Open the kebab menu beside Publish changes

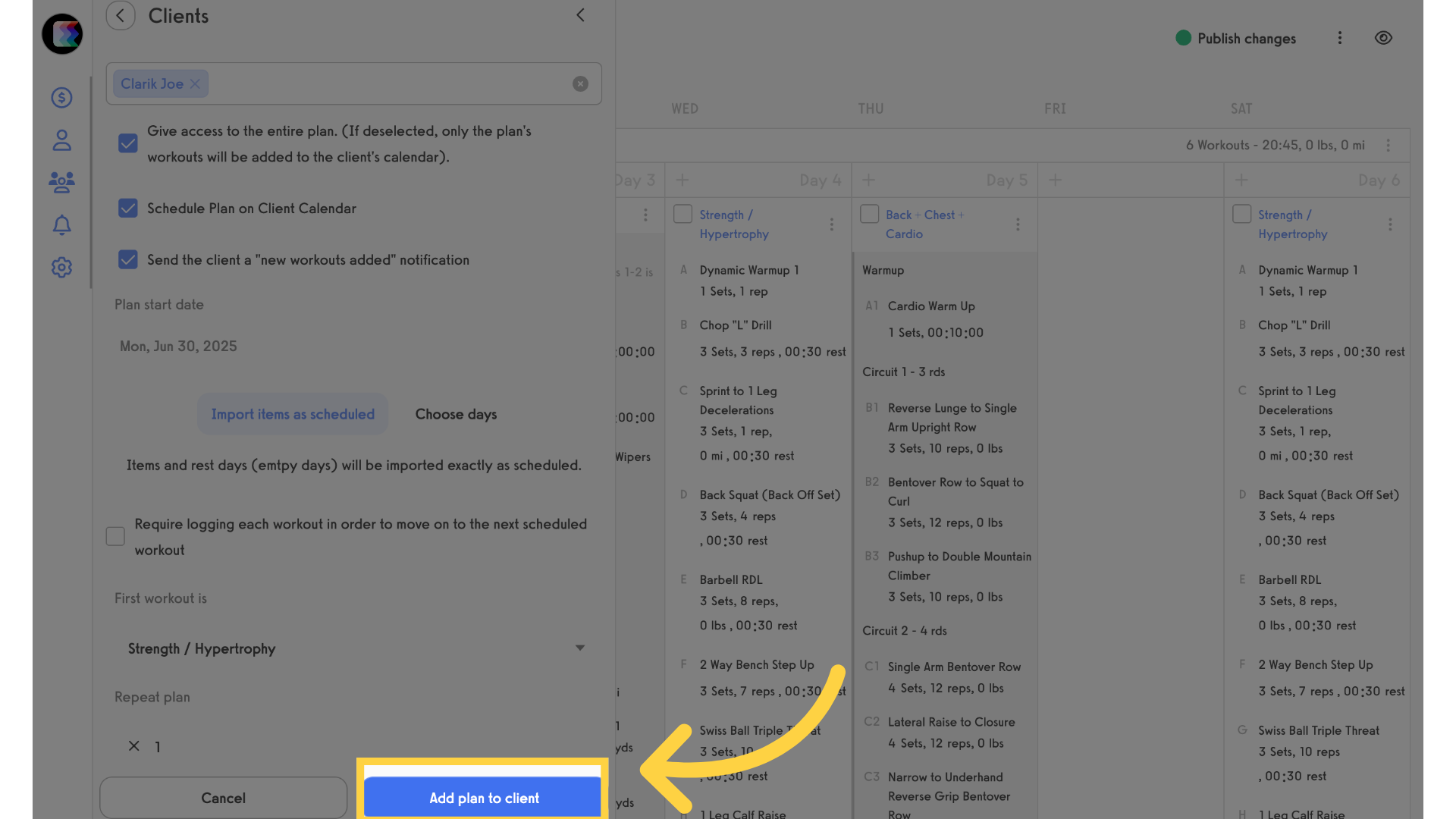coord(1340,38)
